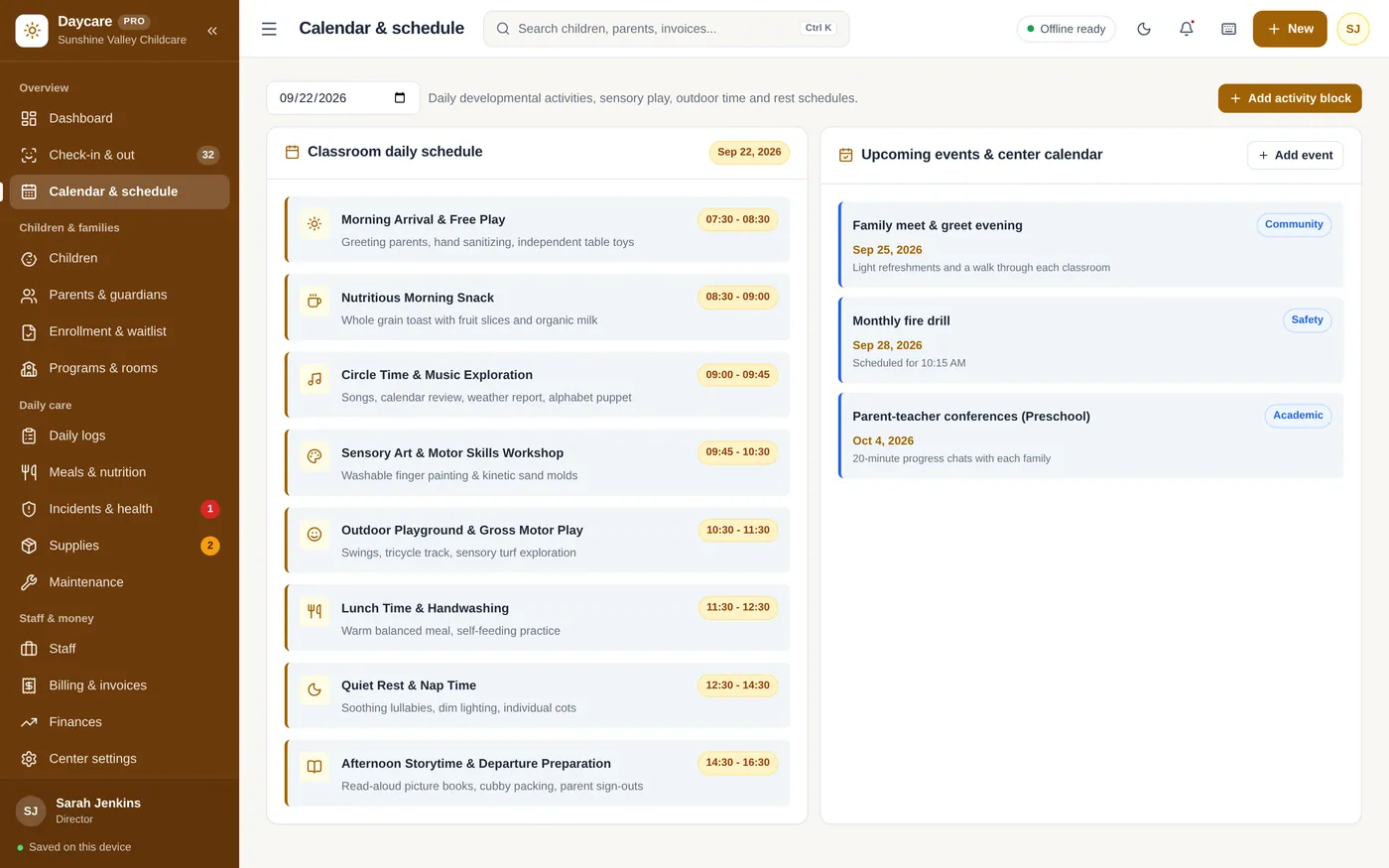
Task: Click the New button
Action: point(1290,29)
